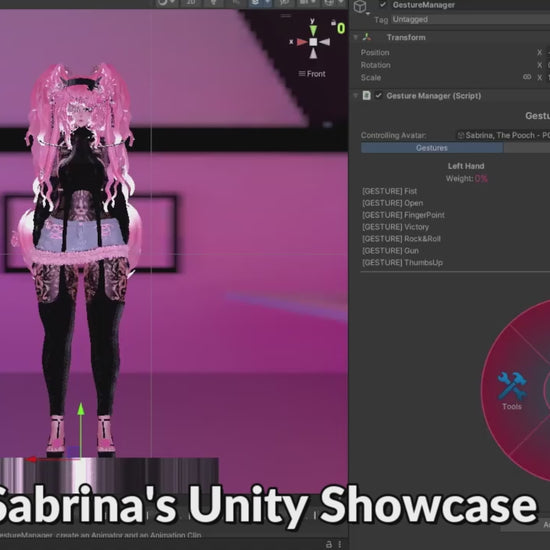Click the green Y move arrow handle
This screenshot has width=550, height=550.
pos(81,409)
